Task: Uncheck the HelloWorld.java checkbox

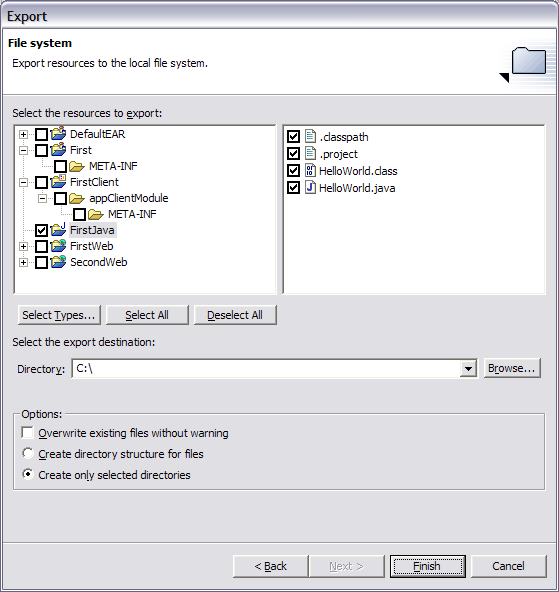Action: tap(293, 187)
